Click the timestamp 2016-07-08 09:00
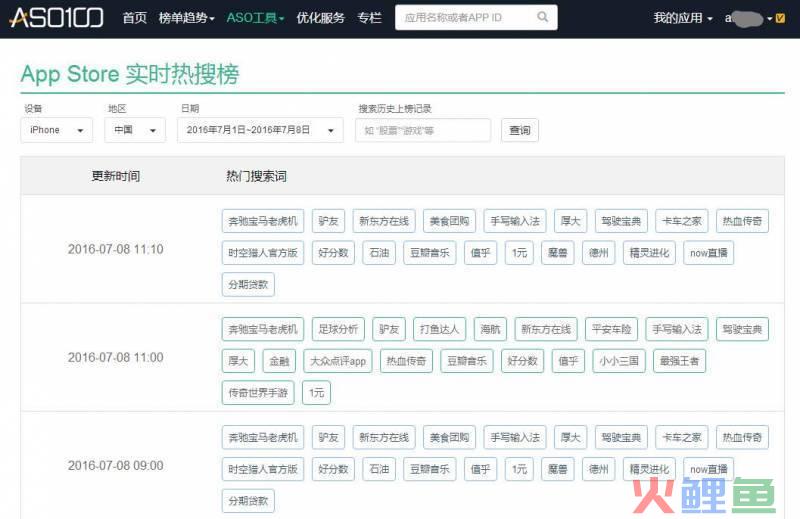The image size is (800, 519). coord(116,465)
